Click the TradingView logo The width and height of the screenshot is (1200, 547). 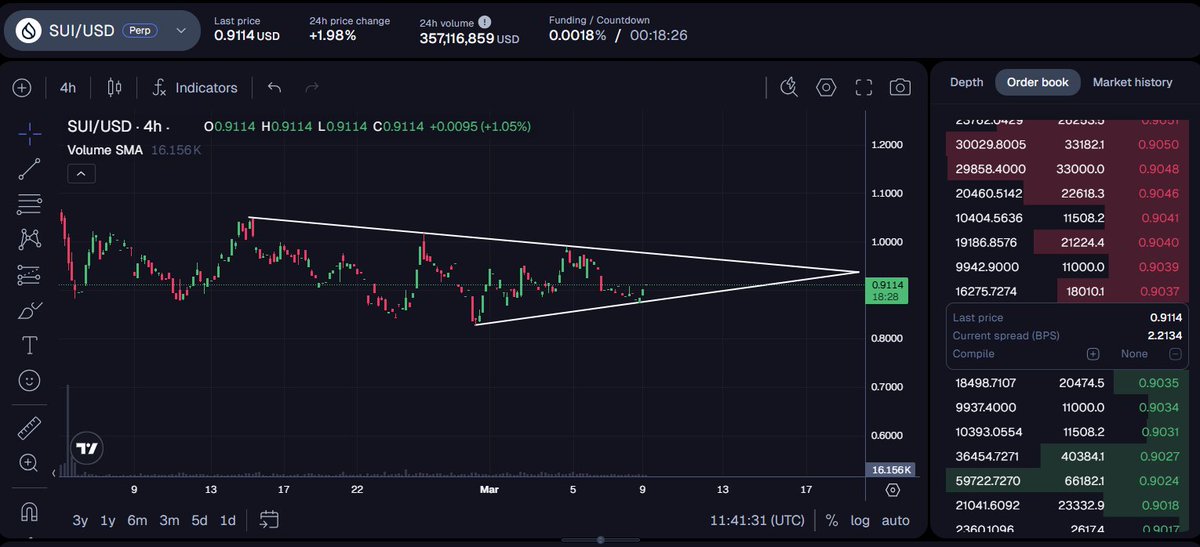(x=87, y=449)
